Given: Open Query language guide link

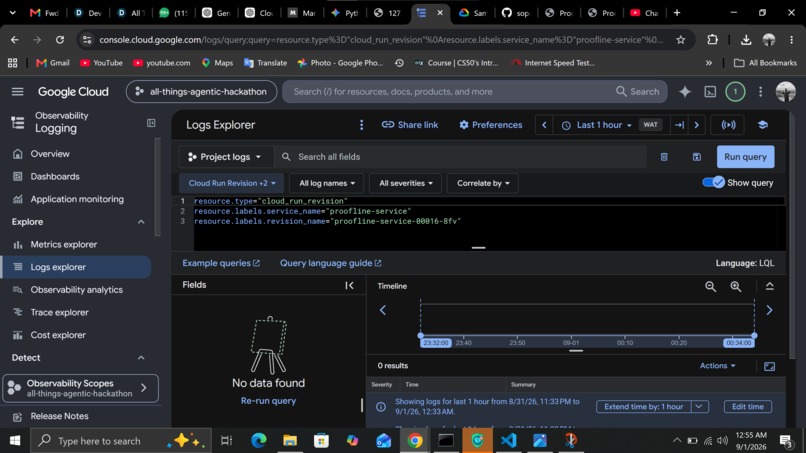Looking at the screenshot, I should click(331, 263).
